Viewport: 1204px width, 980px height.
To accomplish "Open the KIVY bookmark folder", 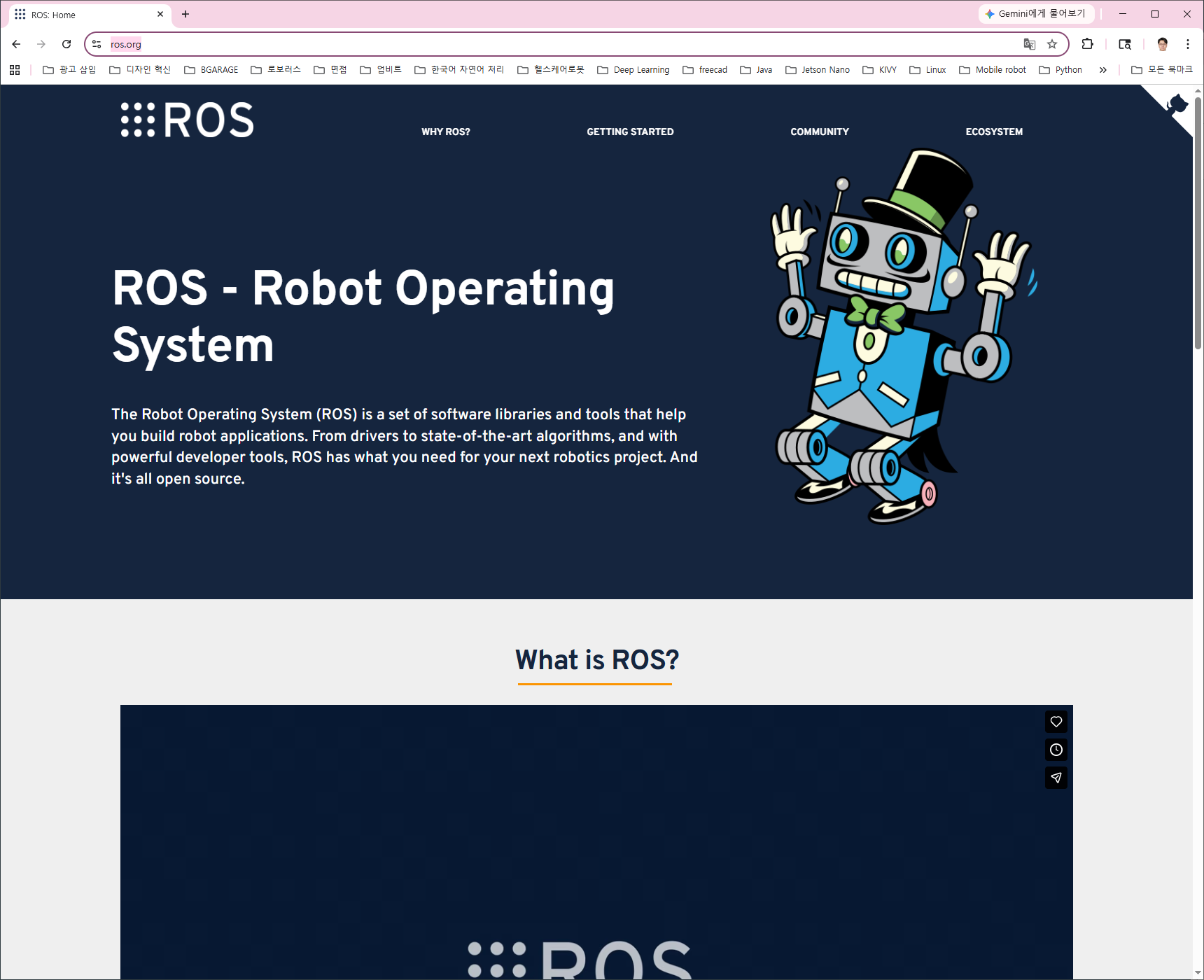I will [x=880, y=70].
